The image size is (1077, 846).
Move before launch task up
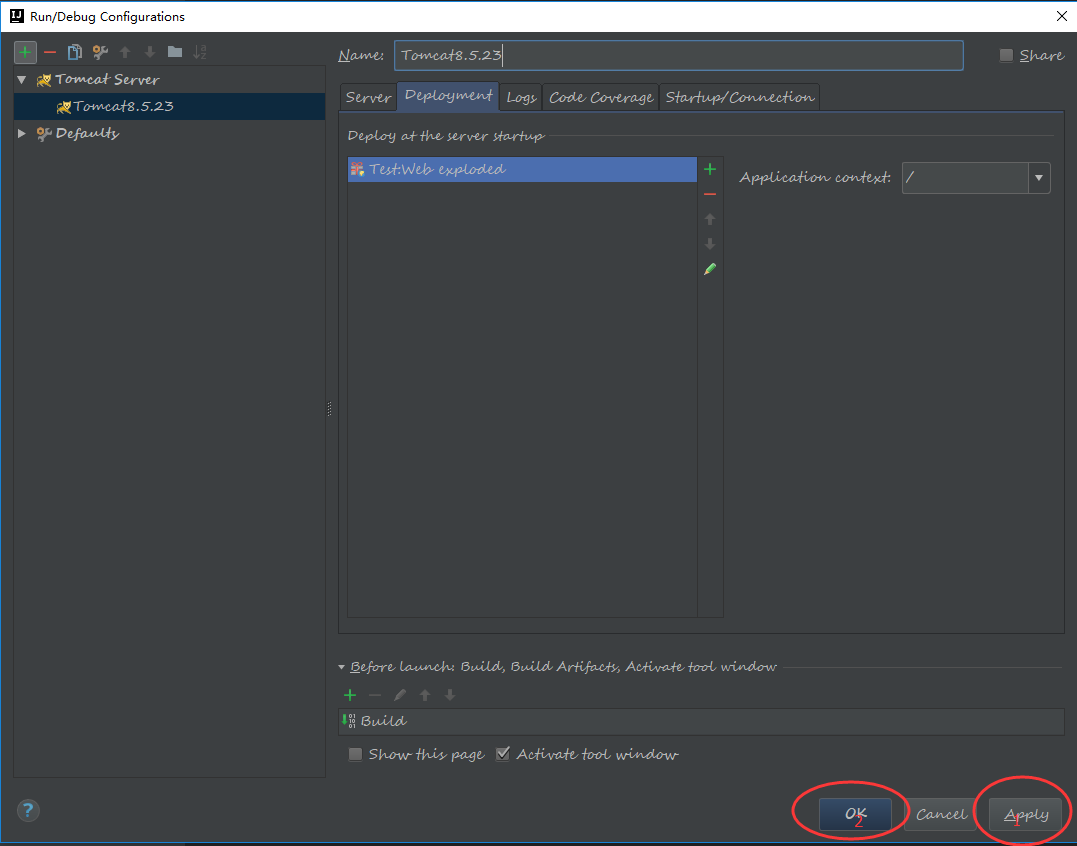click(x=425, y=695)
